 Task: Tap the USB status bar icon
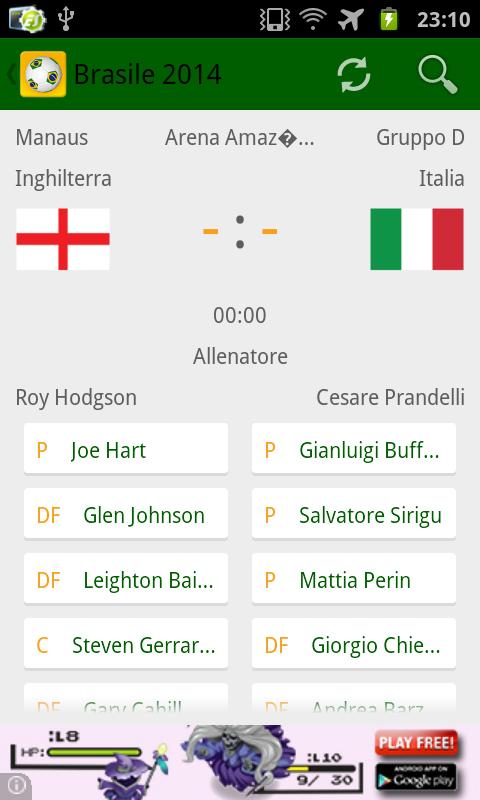[66, 19]
